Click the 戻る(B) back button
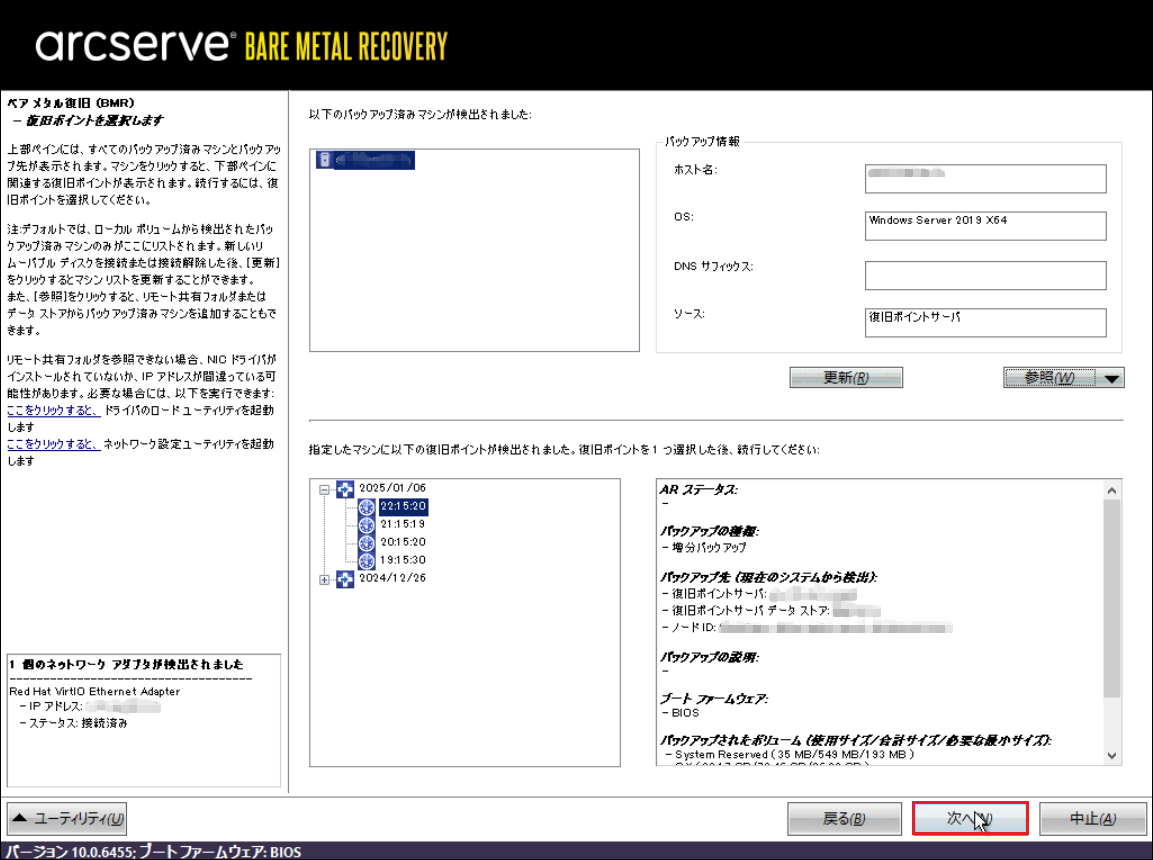The width and height of the screenshot is (1153, 860). point(844,819)
